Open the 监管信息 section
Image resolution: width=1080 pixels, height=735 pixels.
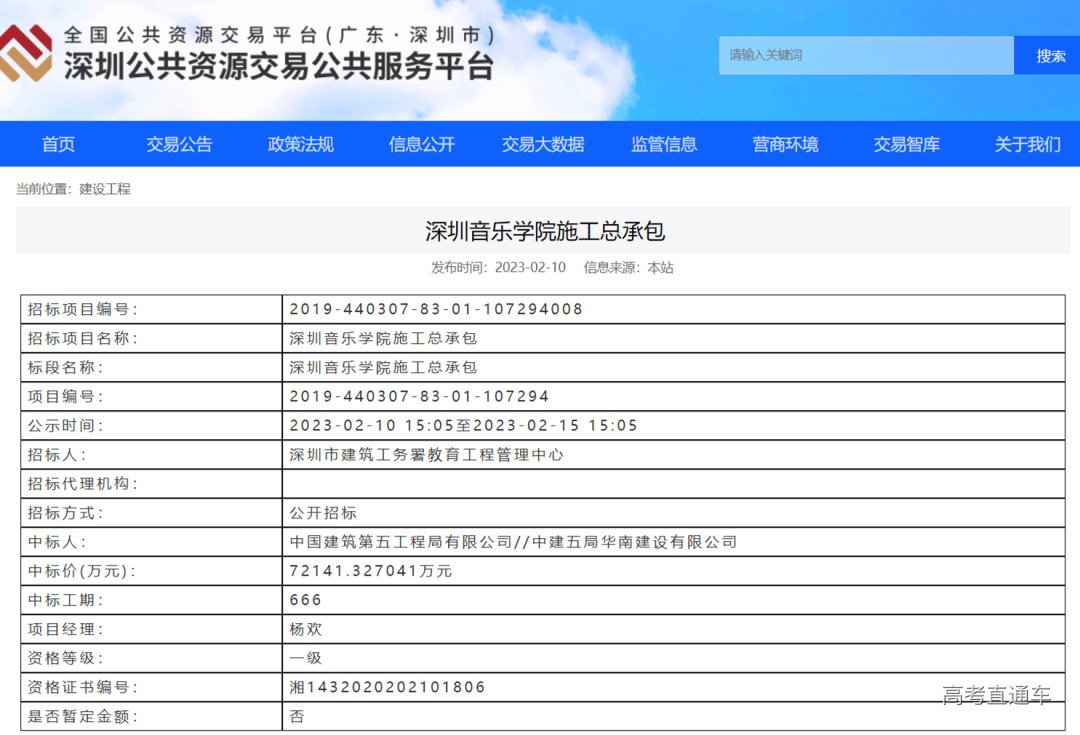tap(665, 144)
